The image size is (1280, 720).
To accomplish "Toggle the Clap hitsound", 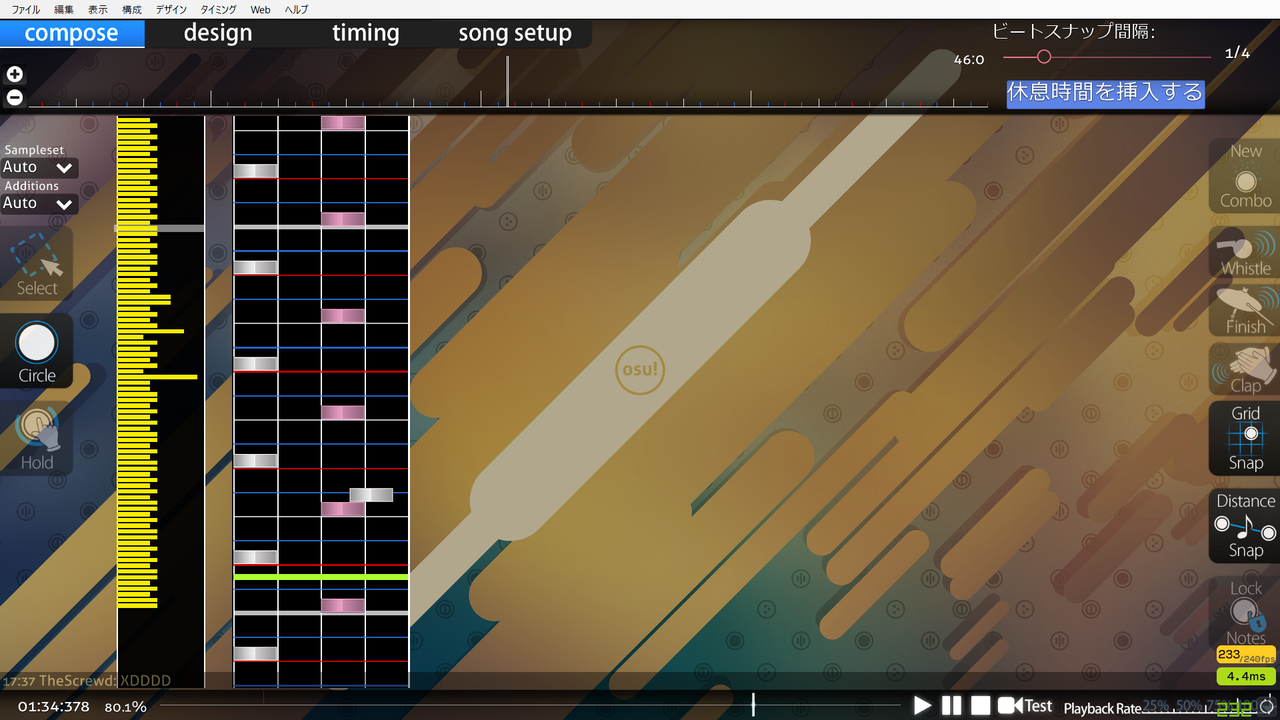I will coord(1245,369).
